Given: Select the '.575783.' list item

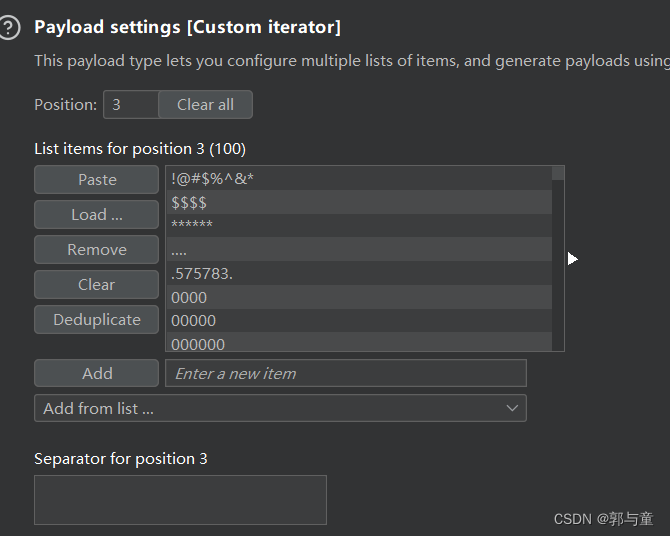Looking at the screenshot, I should click(x=358, y=273).
